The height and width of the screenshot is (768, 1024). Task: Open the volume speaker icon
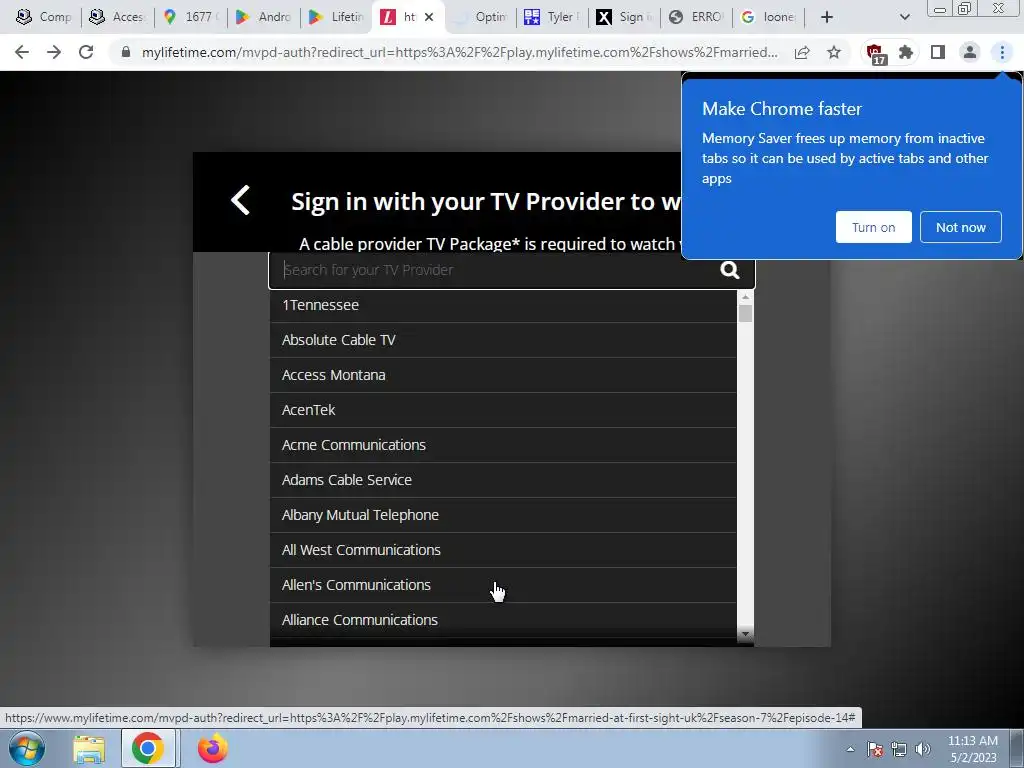pos(923,749)
